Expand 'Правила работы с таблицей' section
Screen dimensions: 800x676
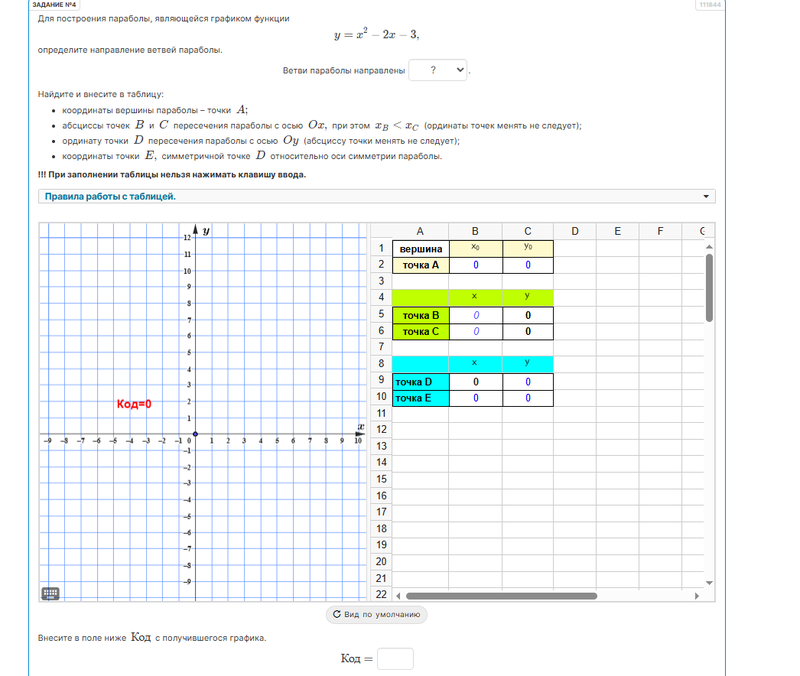110,196
